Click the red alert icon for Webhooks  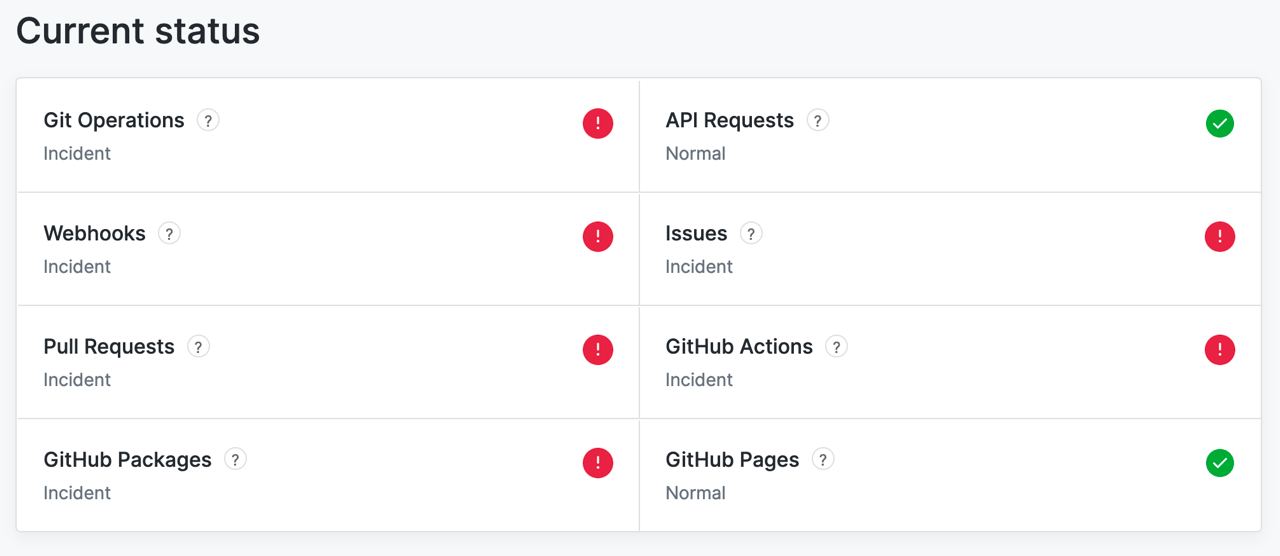coord(598,237)
